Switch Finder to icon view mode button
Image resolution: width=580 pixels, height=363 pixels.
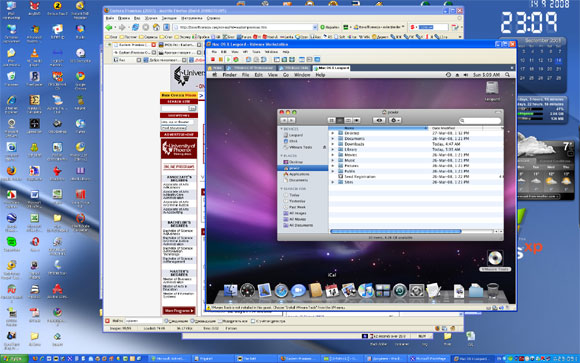coord(331,120)
